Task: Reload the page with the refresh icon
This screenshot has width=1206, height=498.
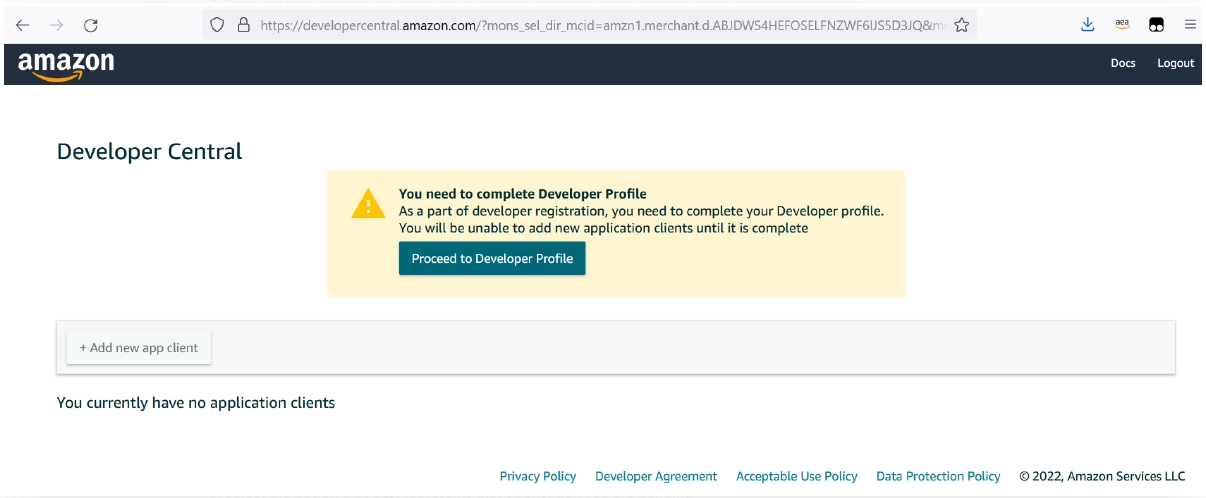Action: point(91,25)
